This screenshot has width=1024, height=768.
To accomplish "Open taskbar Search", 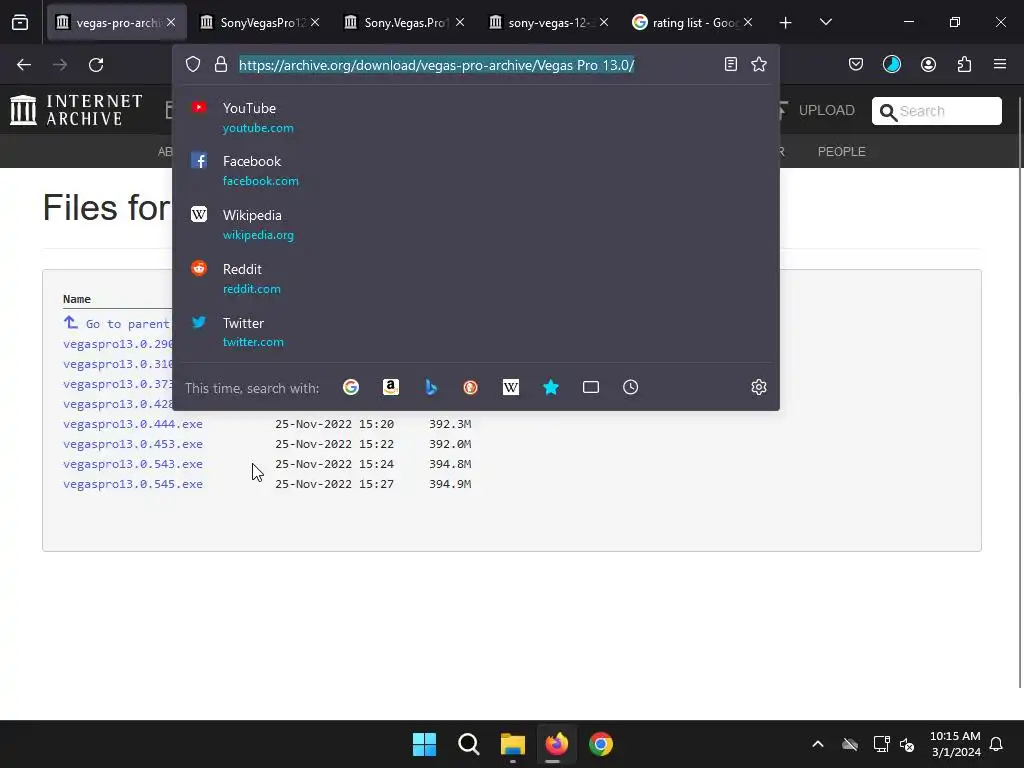I will [468, 744].
